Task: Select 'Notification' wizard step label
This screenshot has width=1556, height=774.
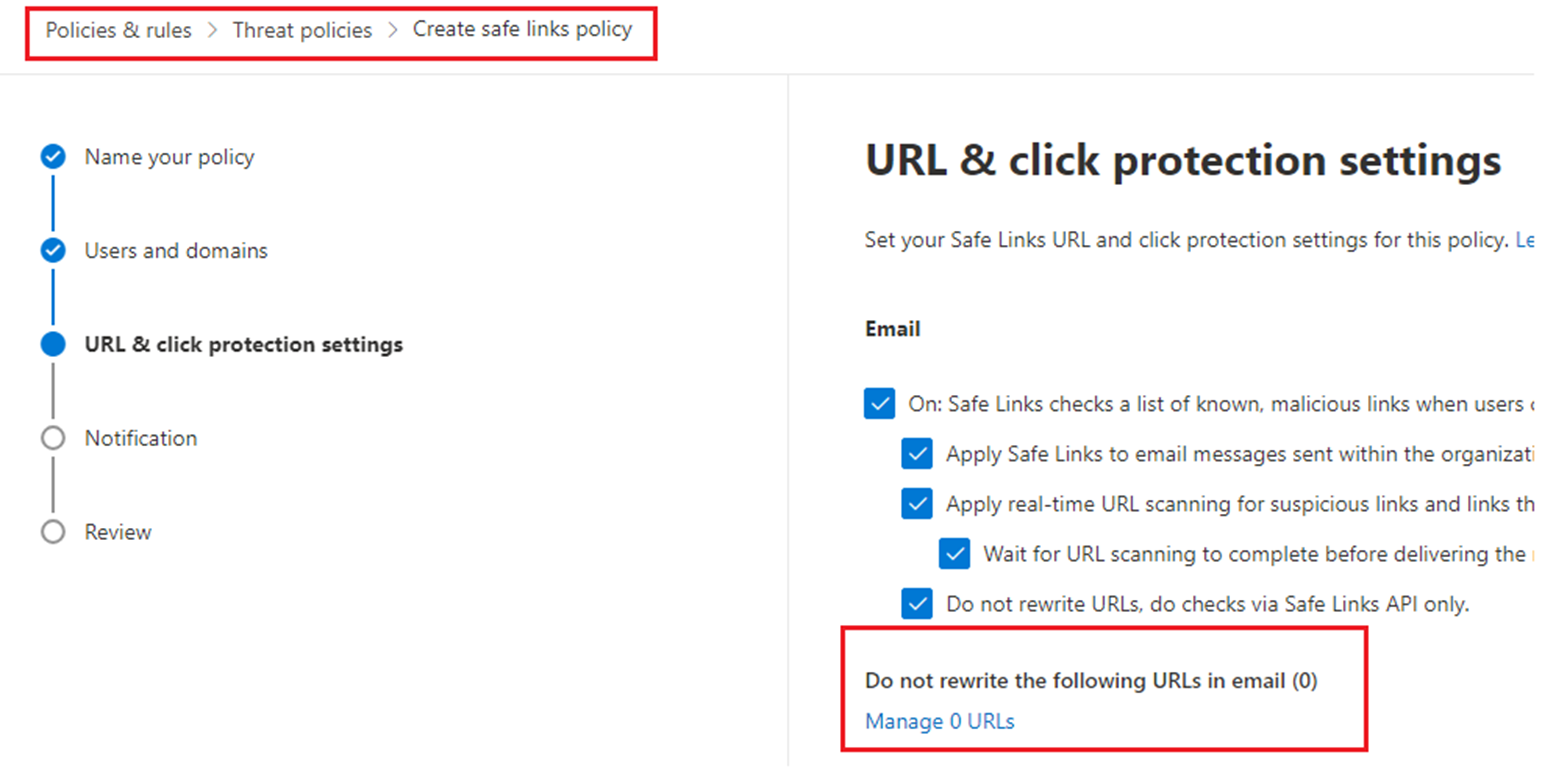Action: [x=141, y=438]
